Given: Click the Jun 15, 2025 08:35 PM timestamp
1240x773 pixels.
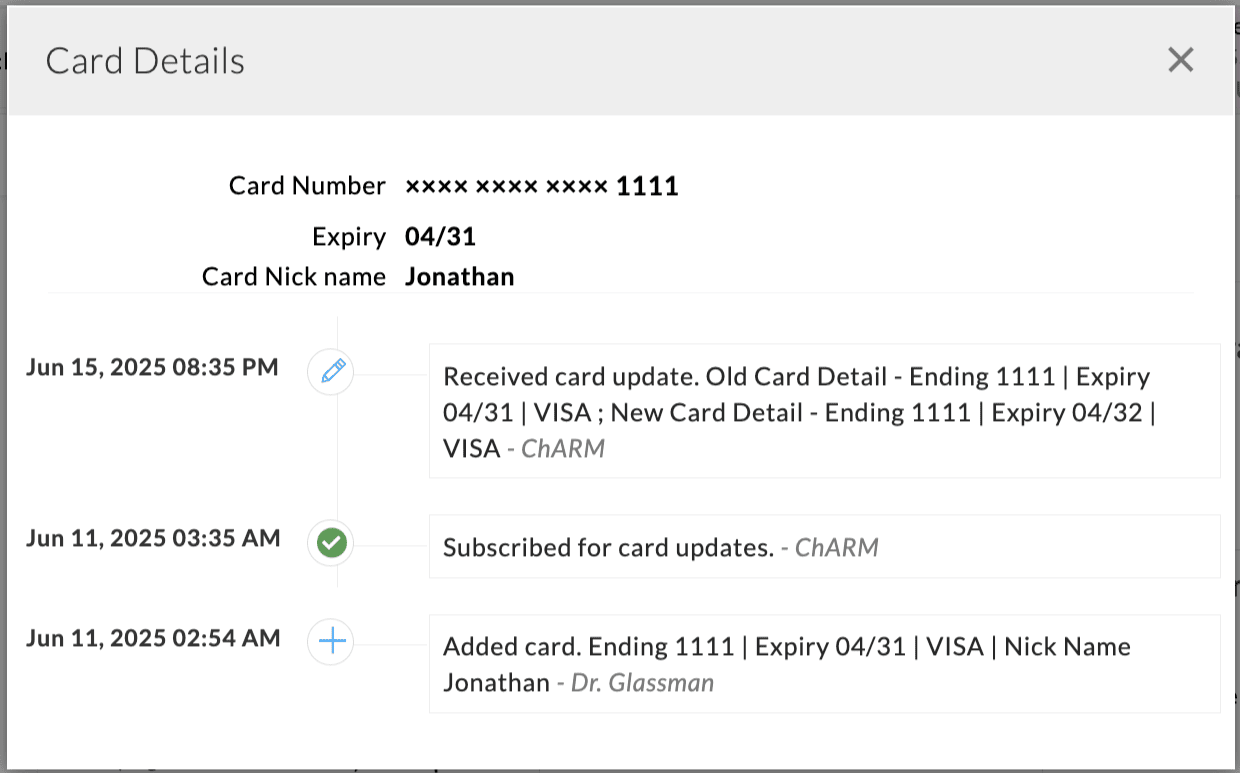Looking at the screenshot, I should (152, 367).
